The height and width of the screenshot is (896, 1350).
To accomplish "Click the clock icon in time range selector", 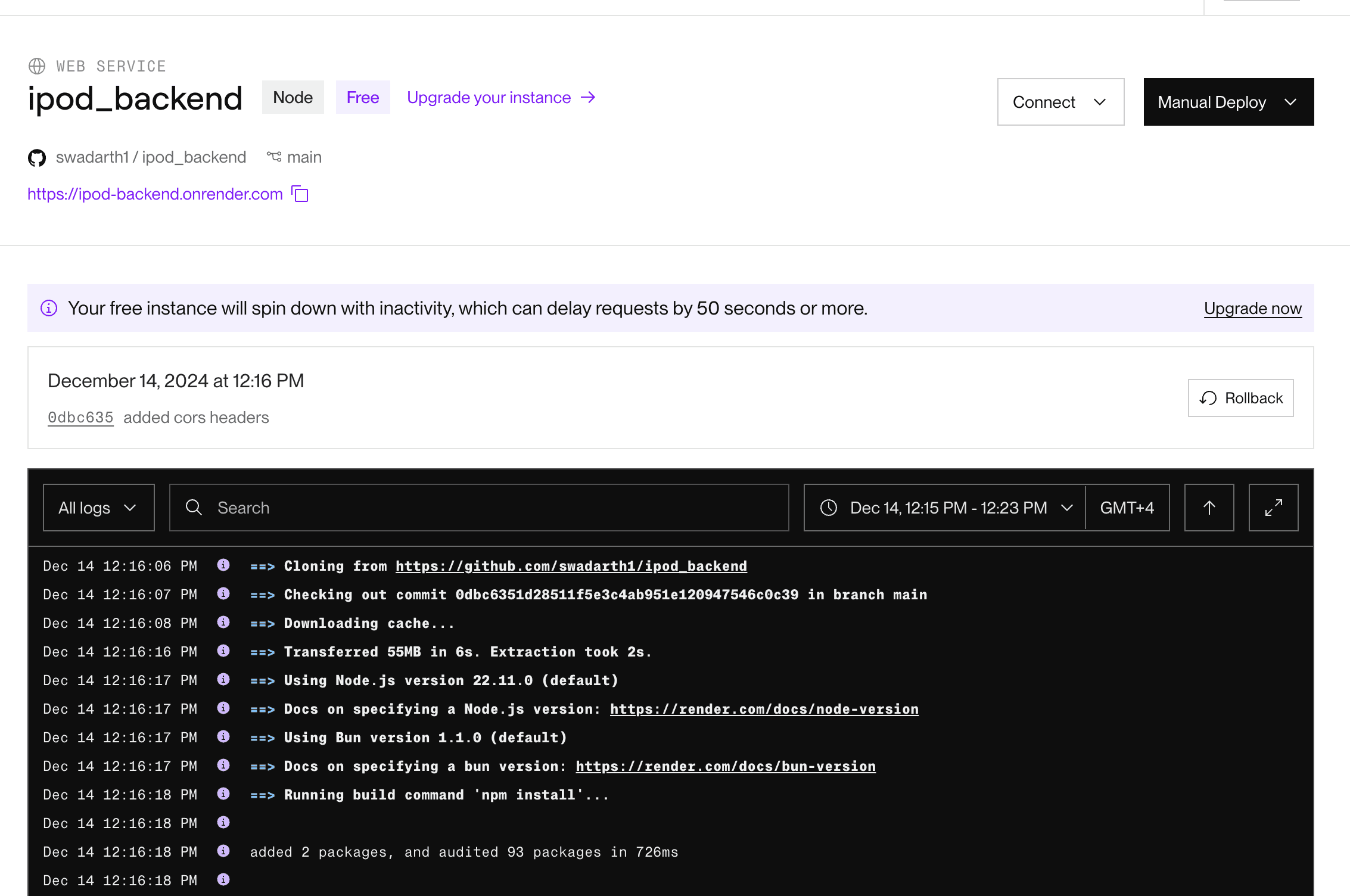I will tap(829, 508).
